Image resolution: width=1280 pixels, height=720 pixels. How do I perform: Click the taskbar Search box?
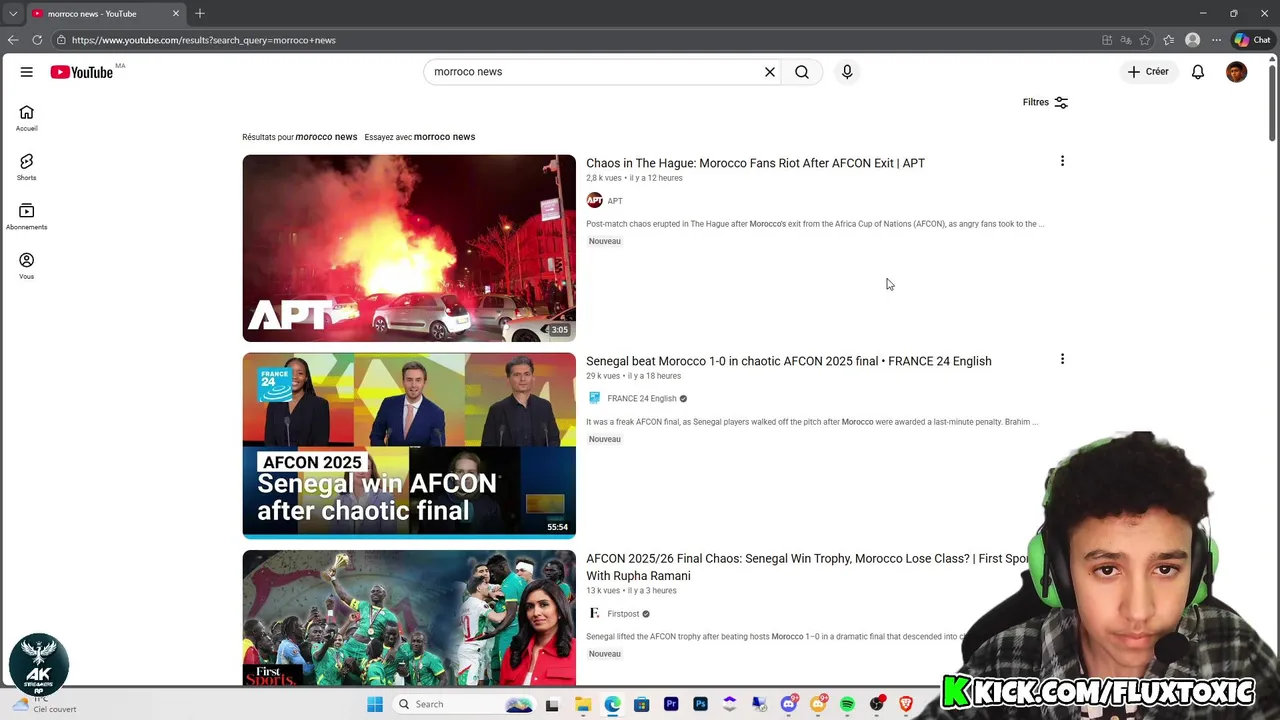[465, 704]
